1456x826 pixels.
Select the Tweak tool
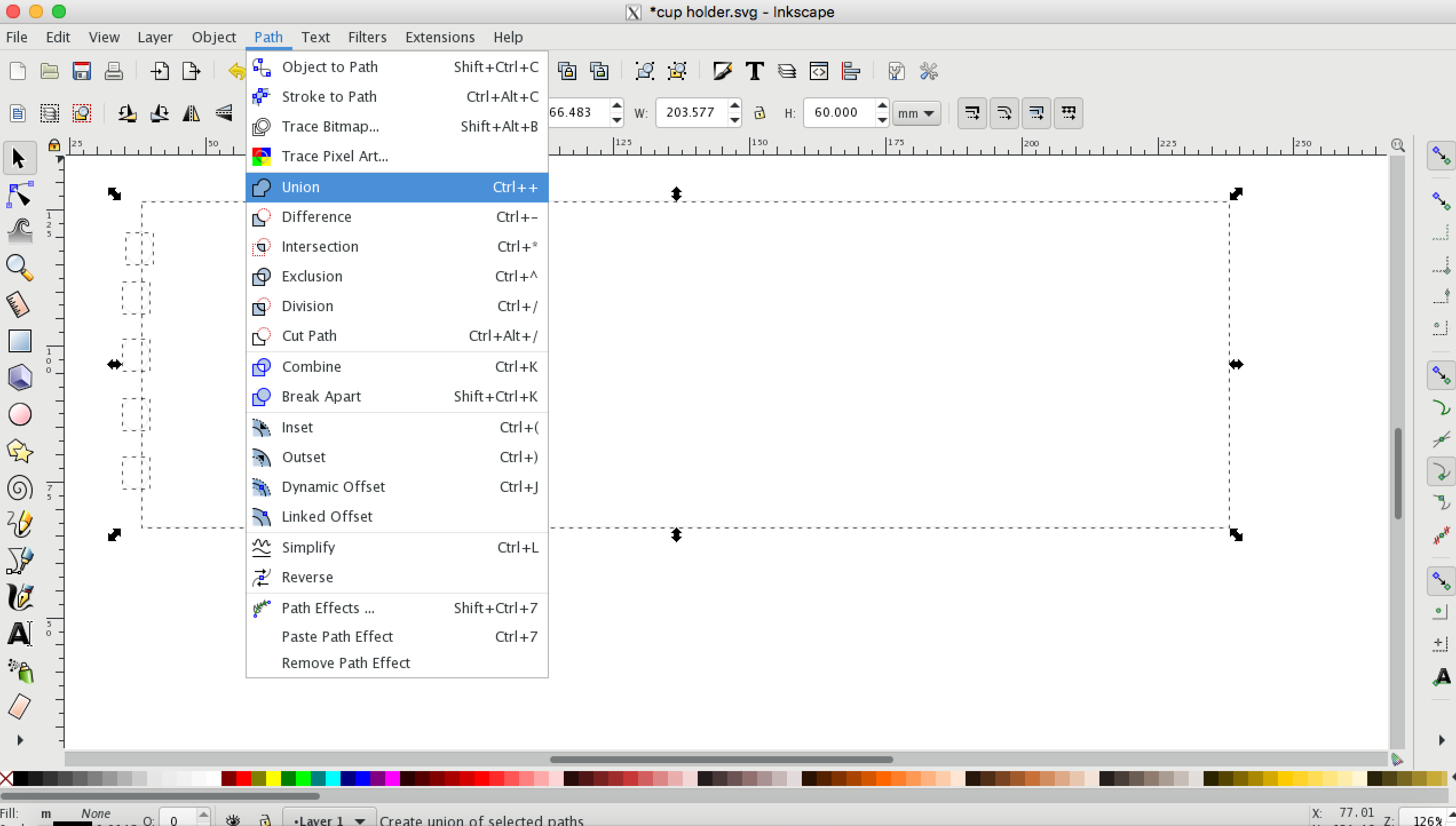pos(19,231)
